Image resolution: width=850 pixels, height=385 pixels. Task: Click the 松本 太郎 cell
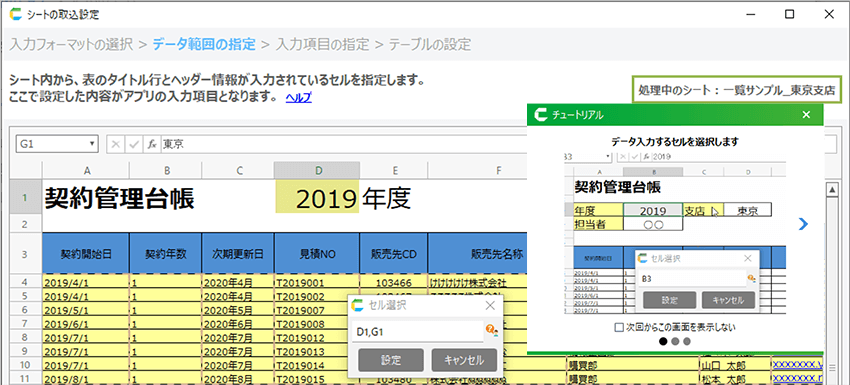pos(735,378)
